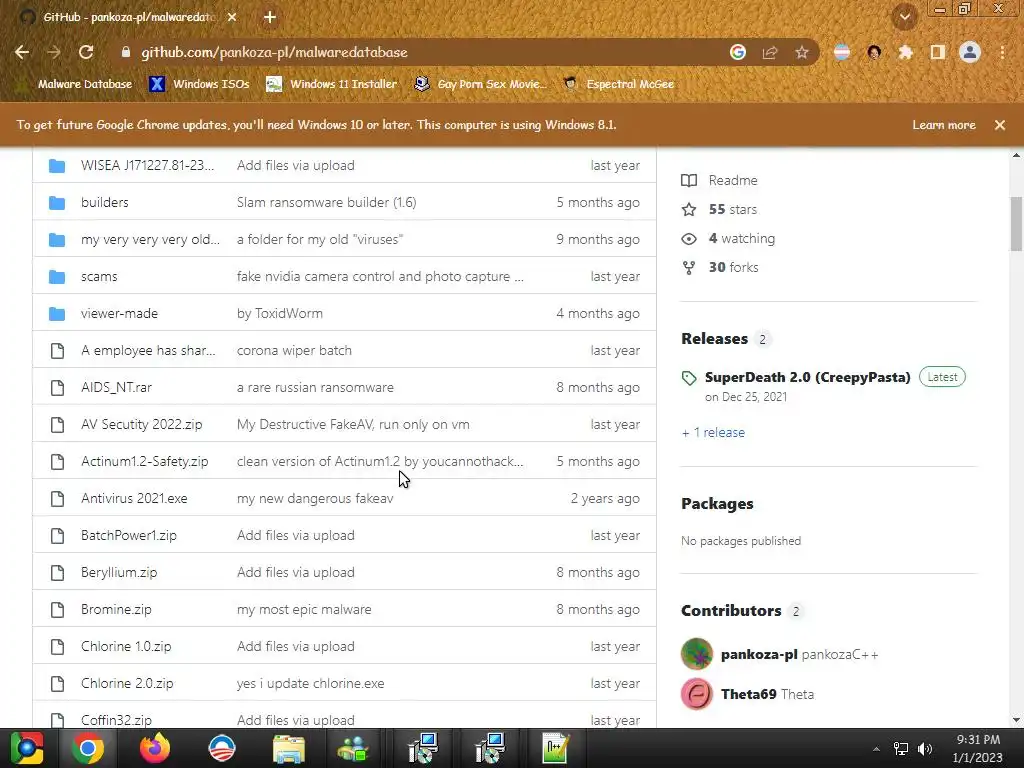
Task: Open Chlorine 2.0.zip file
Action: point(127,684)
